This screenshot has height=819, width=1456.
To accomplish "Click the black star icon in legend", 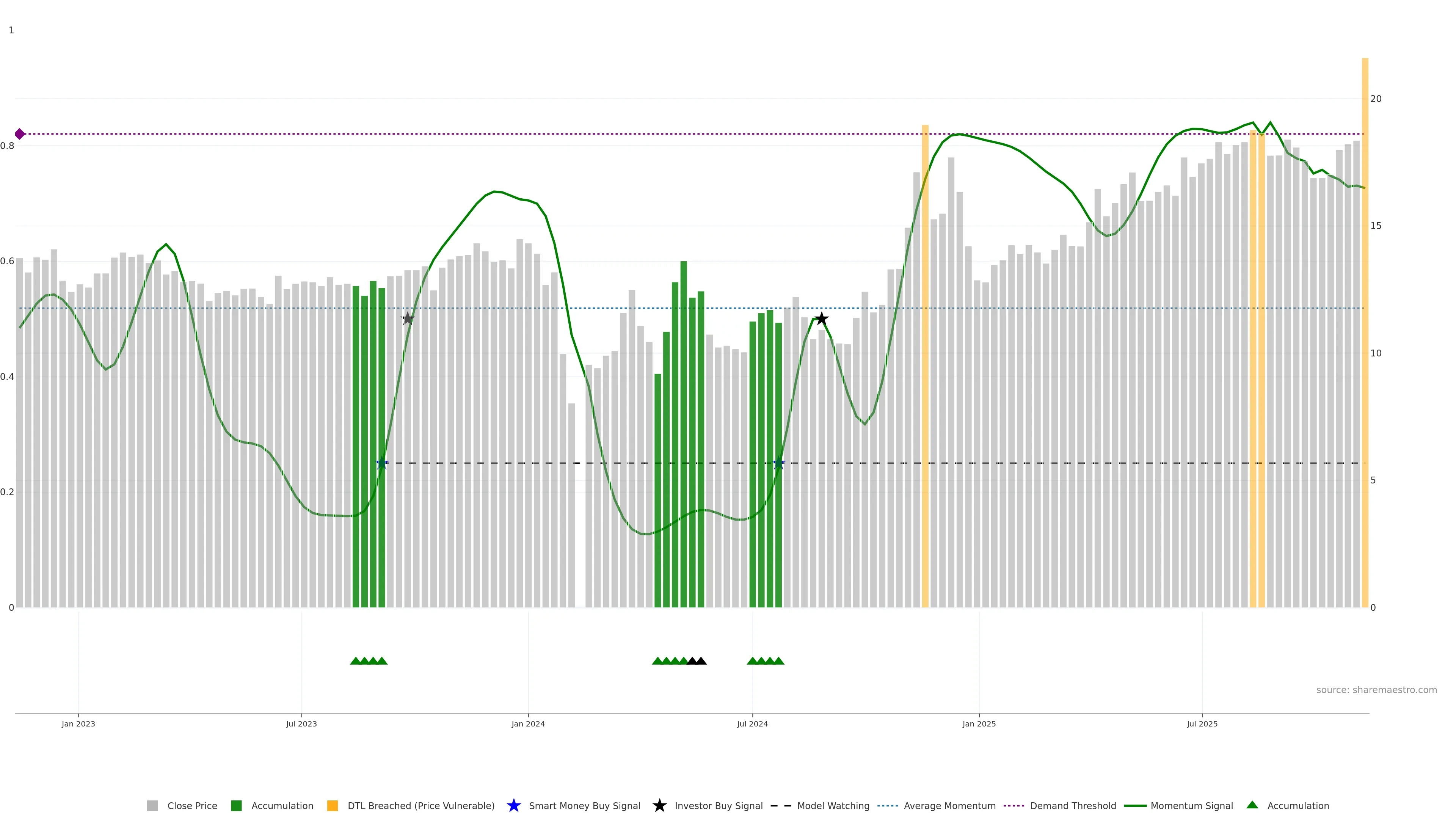I will coord(659,805).
